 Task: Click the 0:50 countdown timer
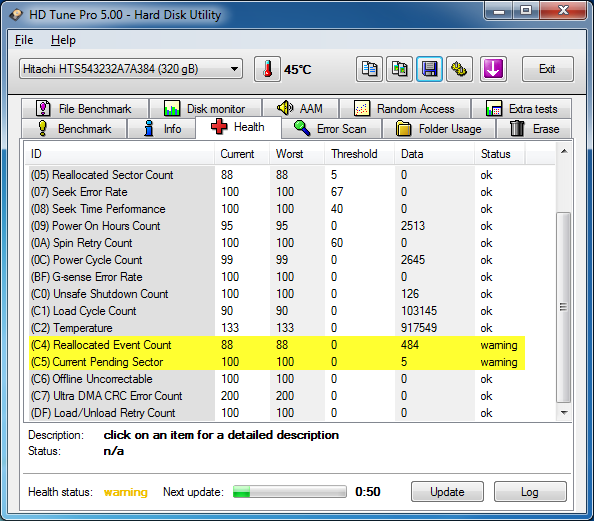(367, 492)
